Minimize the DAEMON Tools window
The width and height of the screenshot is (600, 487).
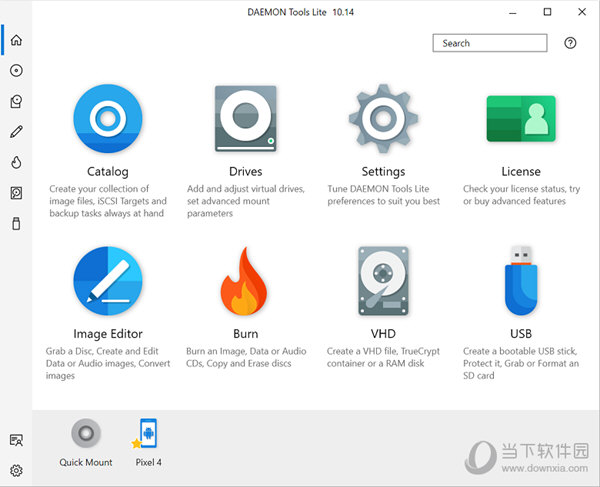(513, 12)
